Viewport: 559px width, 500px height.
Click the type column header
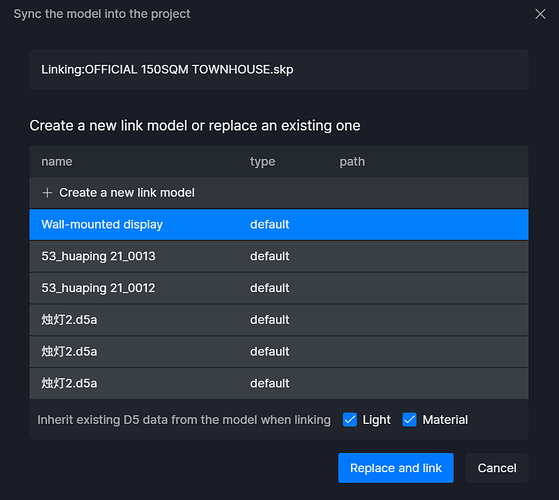point(262,161)
